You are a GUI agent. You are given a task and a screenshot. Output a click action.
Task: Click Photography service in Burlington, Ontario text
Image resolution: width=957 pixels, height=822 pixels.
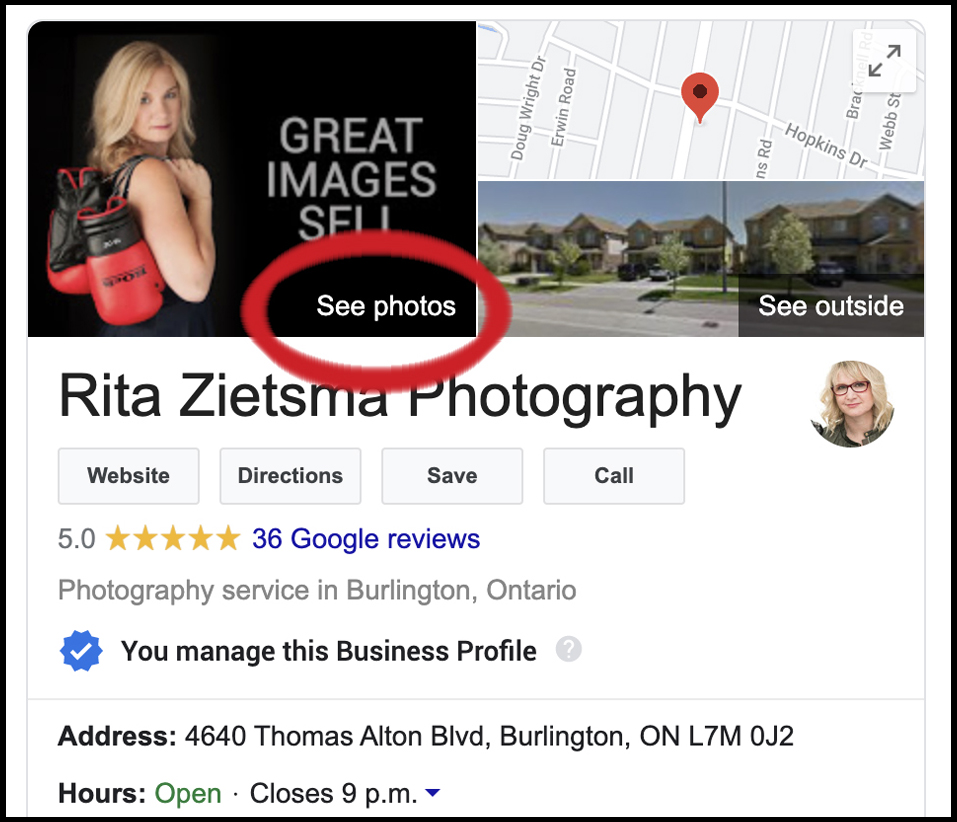[x=317, y=591]
